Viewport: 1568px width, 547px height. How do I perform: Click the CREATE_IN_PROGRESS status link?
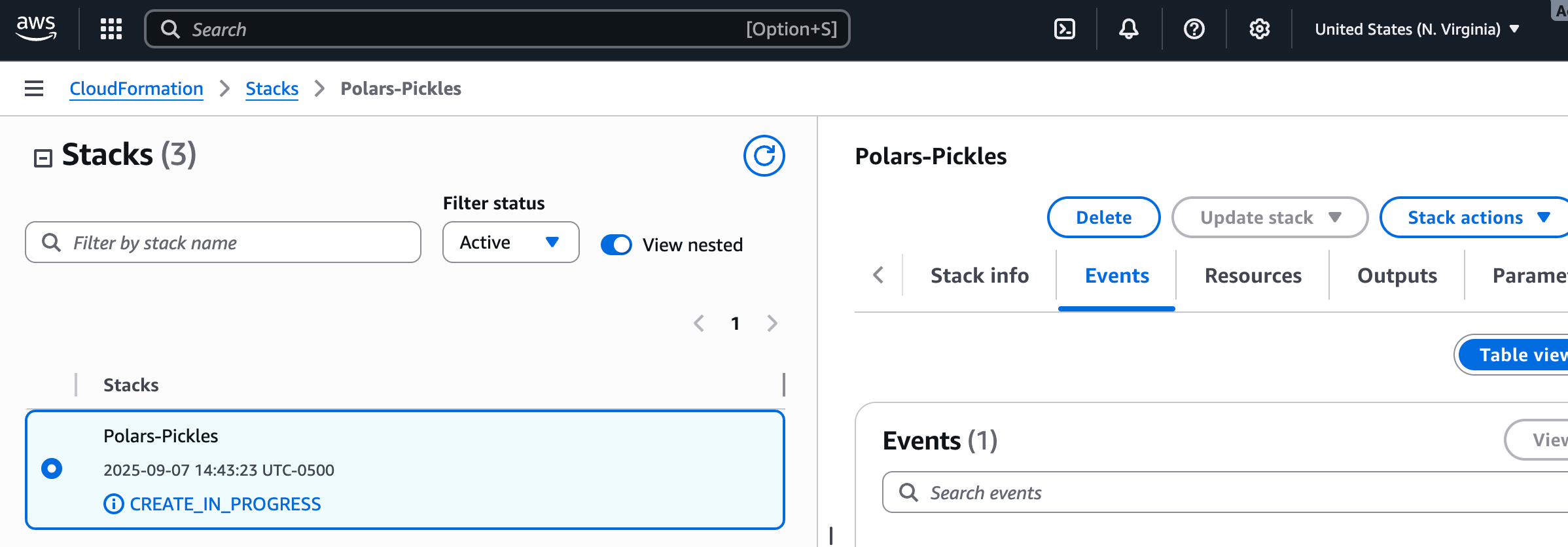point(225,504)
